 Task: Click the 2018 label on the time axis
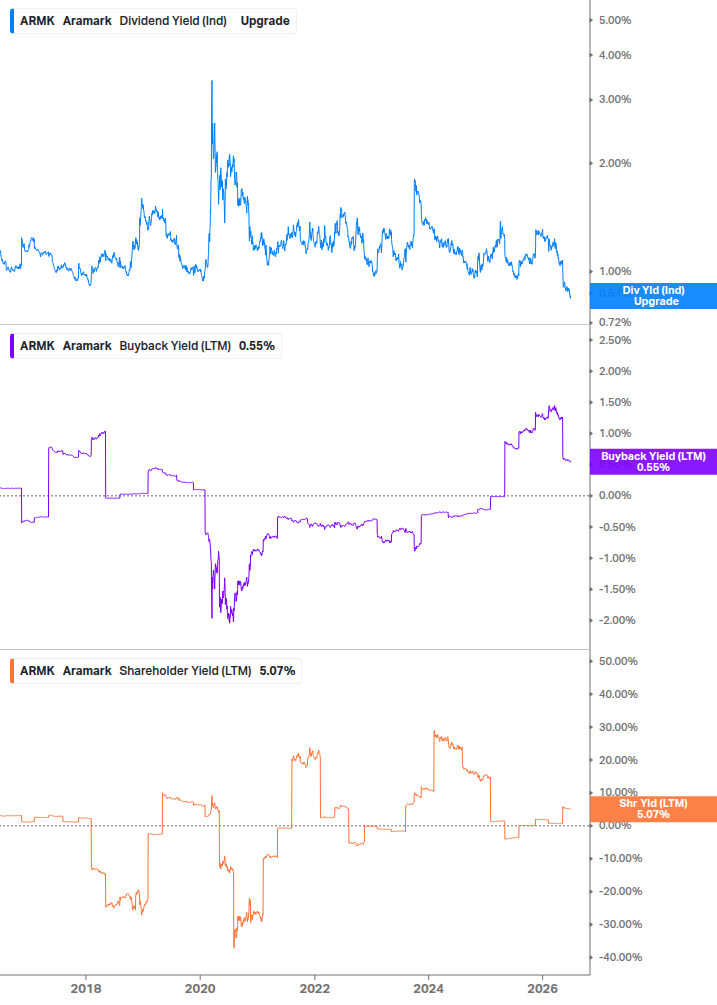86,988
